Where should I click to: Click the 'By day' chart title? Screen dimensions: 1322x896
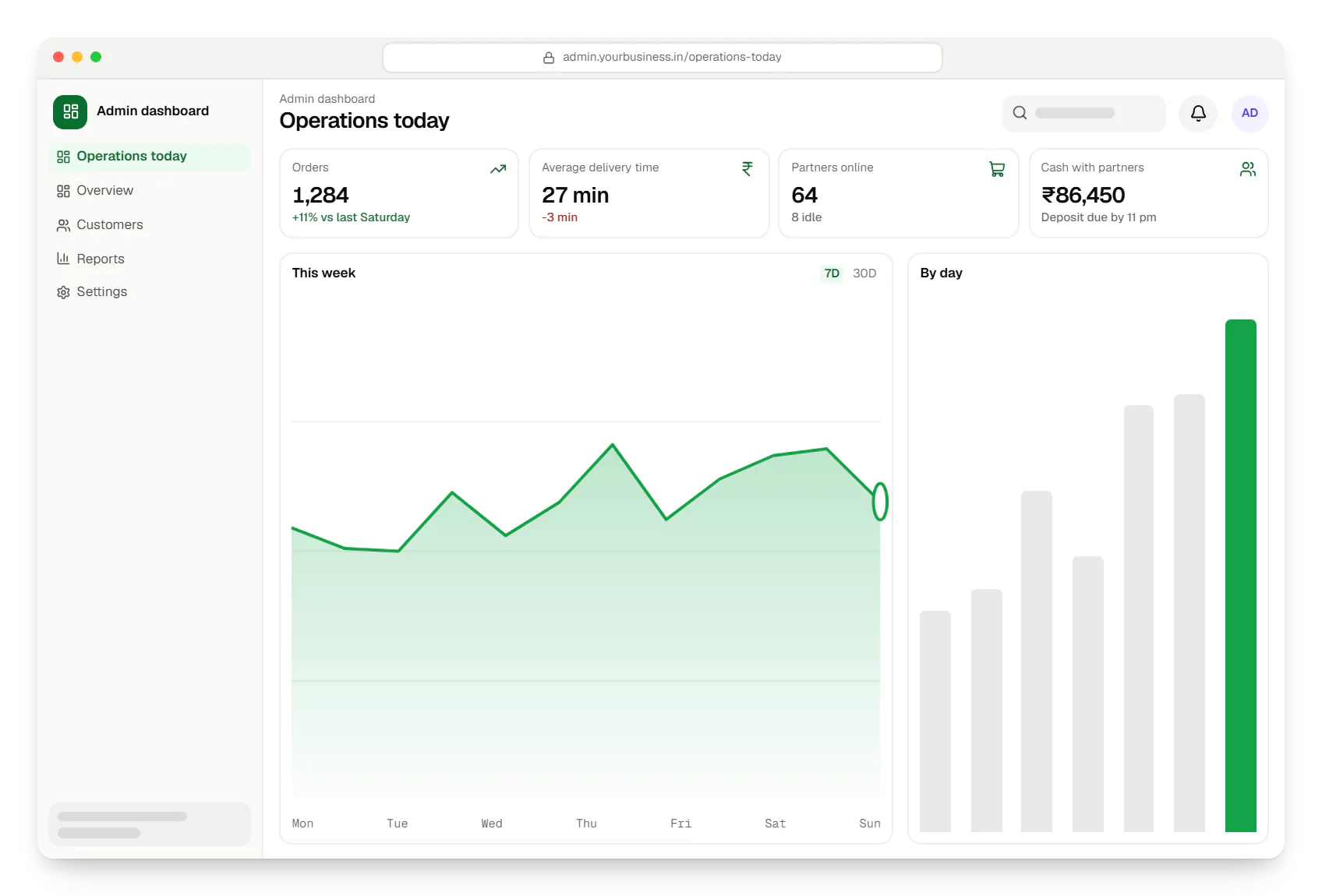941,273
